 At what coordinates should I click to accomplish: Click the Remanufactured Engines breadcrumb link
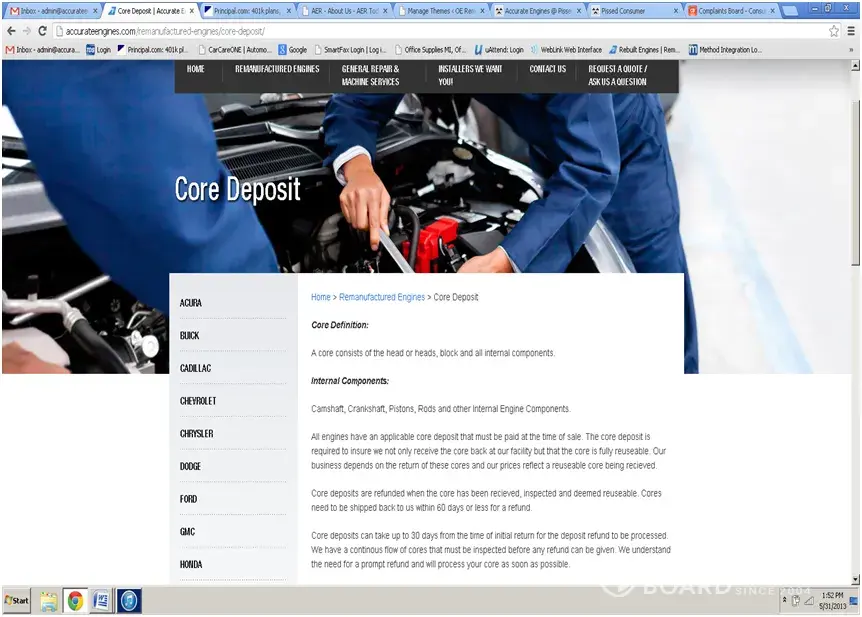tap(382, 297)
